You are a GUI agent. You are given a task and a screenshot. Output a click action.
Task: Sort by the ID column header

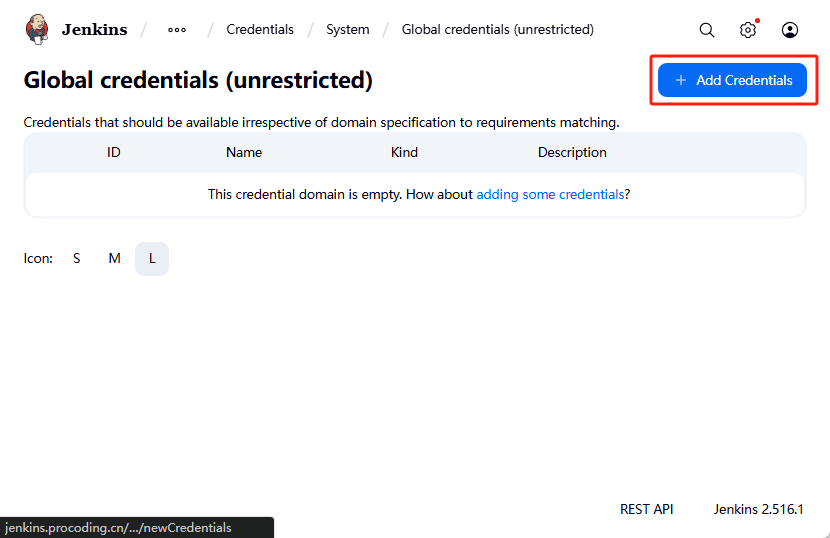click(x=114, y=152)
